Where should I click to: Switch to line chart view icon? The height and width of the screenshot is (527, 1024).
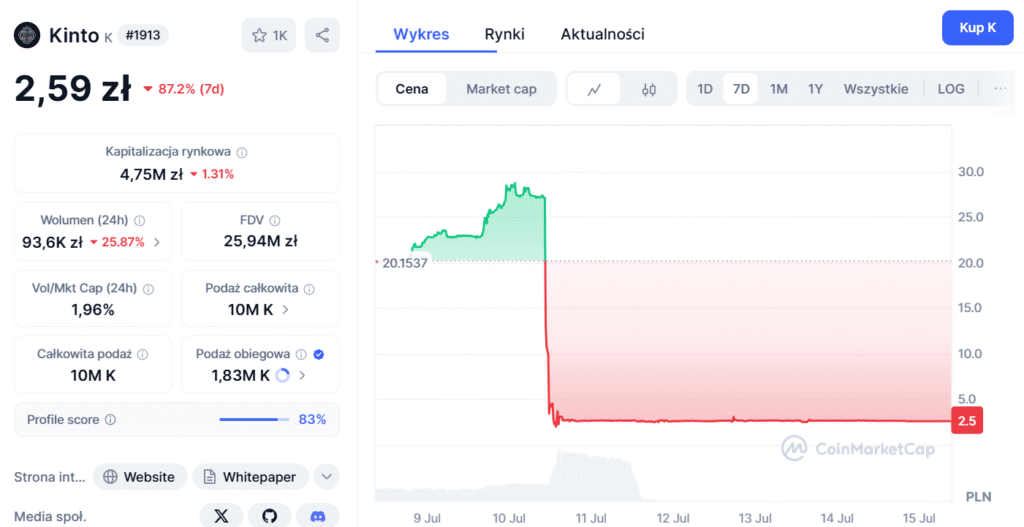594,89
